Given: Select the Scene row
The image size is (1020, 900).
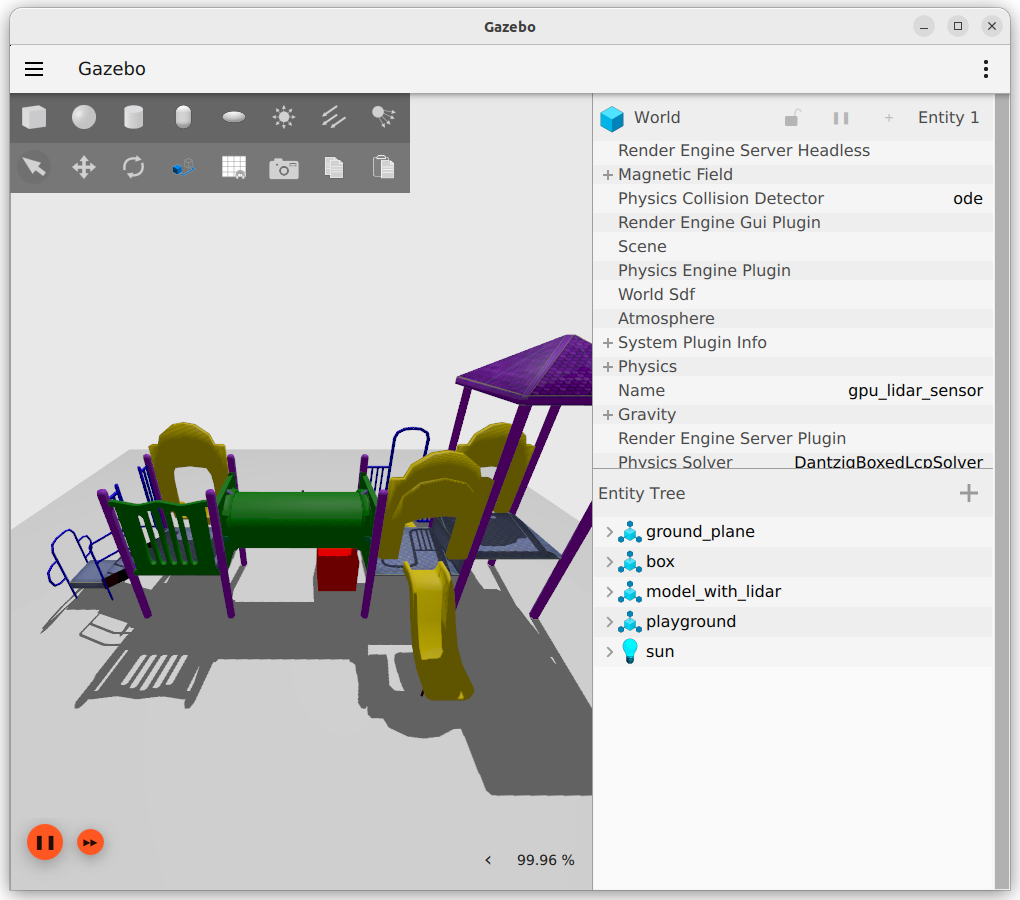Looking at the screenshot, I should [x=793, y=246].
